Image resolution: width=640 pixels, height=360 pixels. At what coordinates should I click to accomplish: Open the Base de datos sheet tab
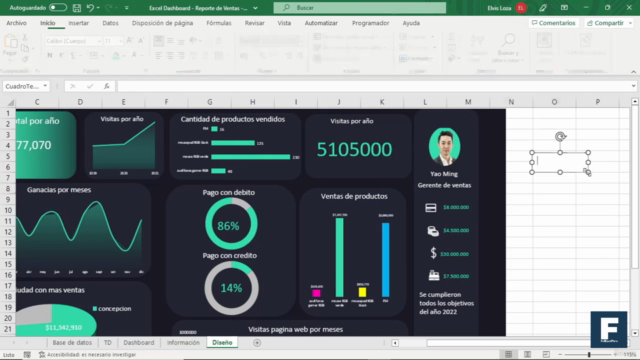click(72, 343)
